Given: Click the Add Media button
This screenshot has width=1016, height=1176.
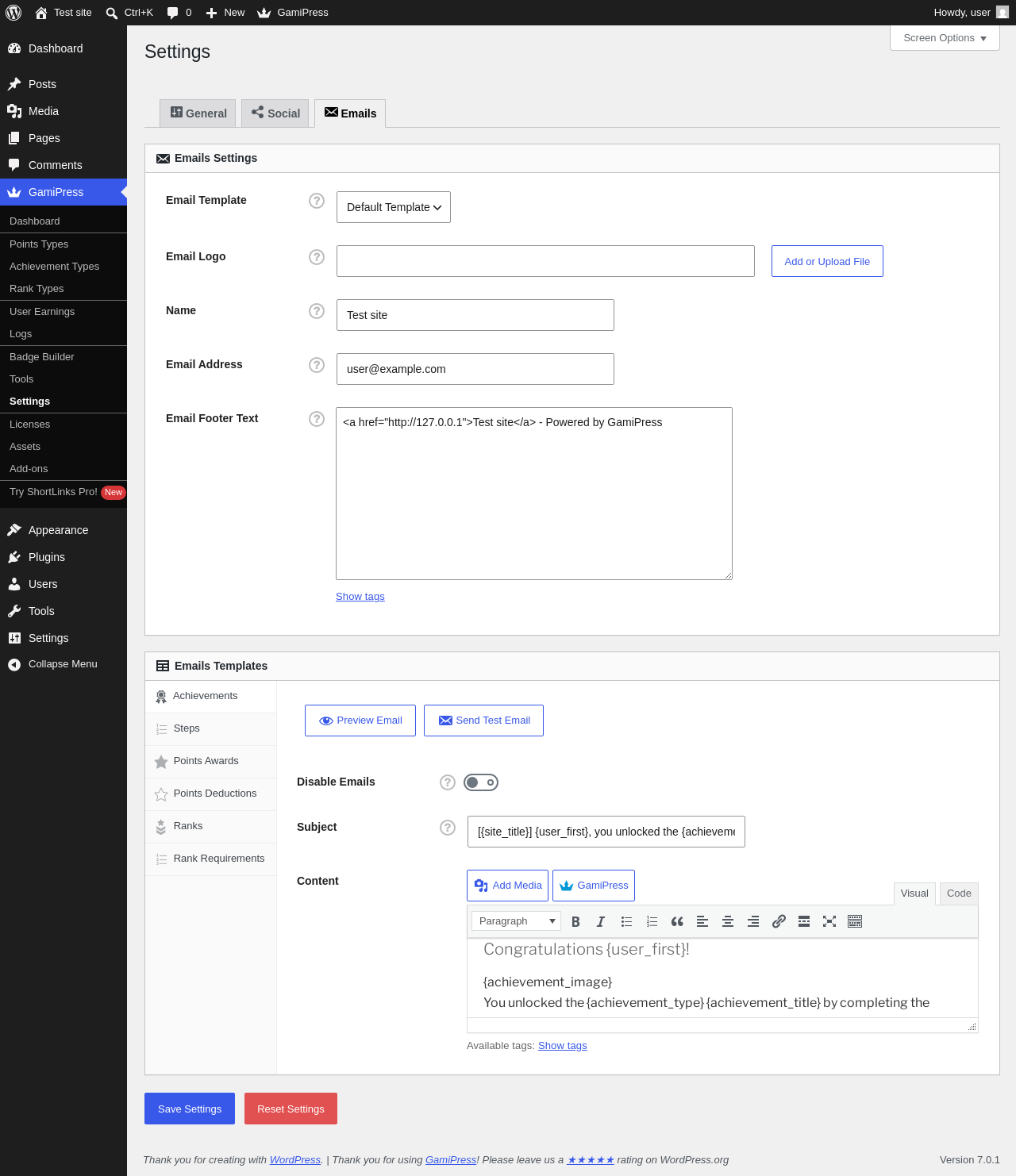Looking at the screenshot, I should (x=507, y=886).
